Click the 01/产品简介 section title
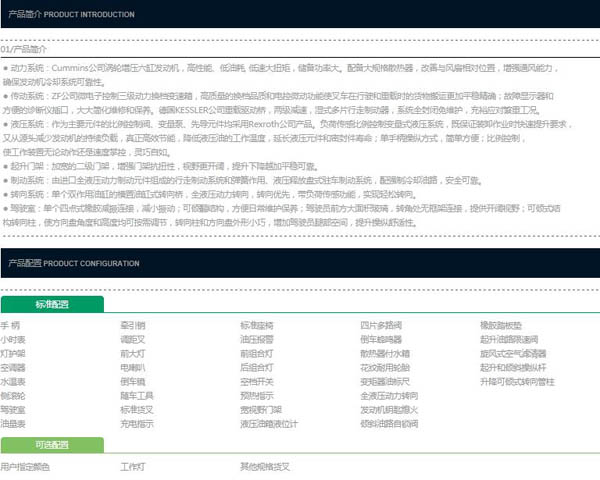 tap(24, 47)
